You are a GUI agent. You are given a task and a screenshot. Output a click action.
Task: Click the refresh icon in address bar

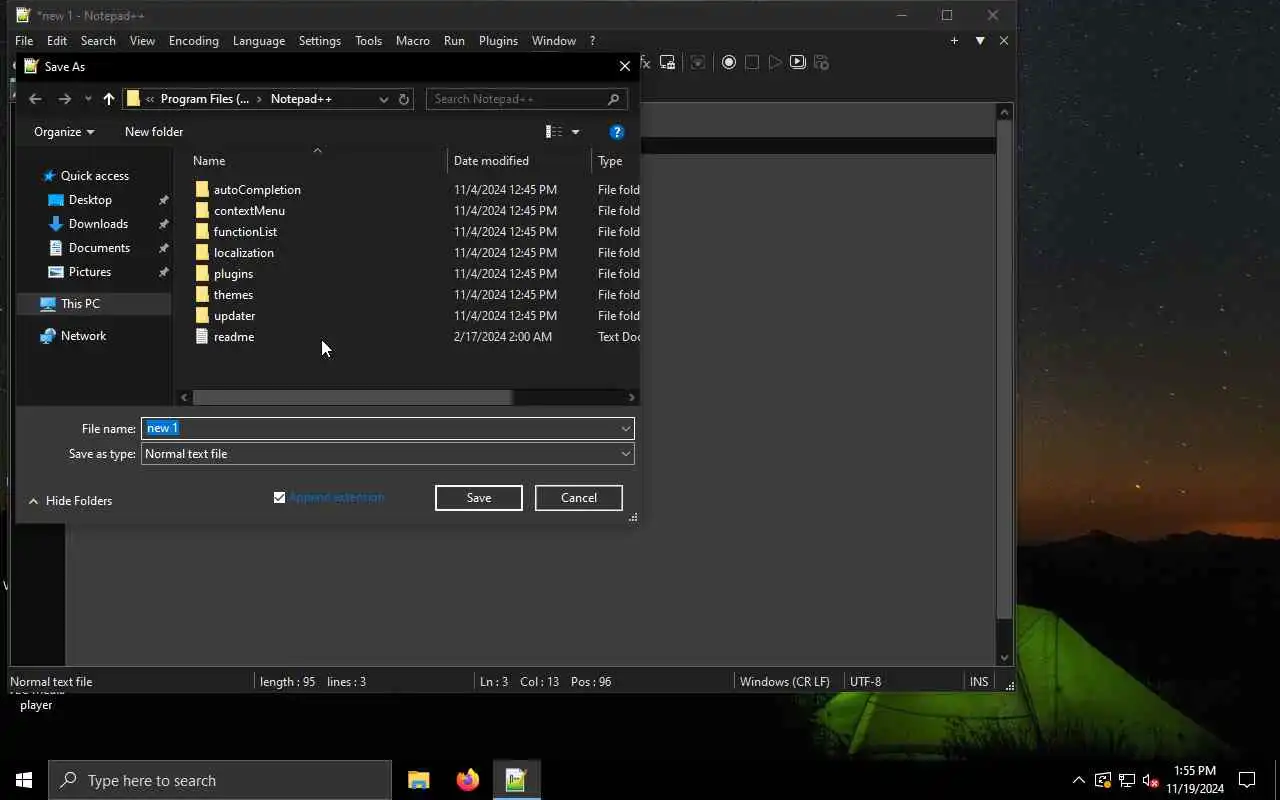point(404,99)
